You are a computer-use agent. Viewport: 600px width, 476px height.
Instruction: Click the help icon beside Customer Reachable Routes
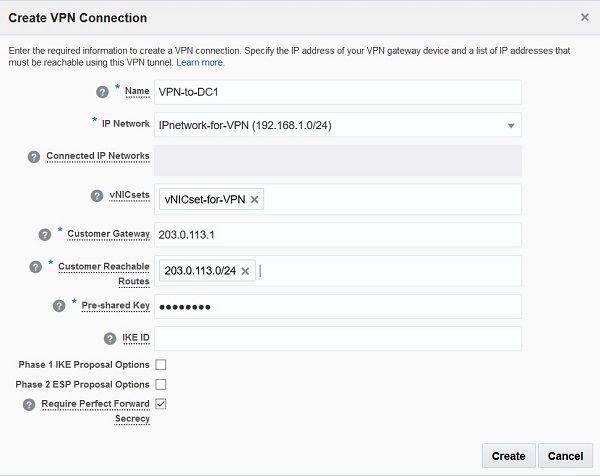35,266
